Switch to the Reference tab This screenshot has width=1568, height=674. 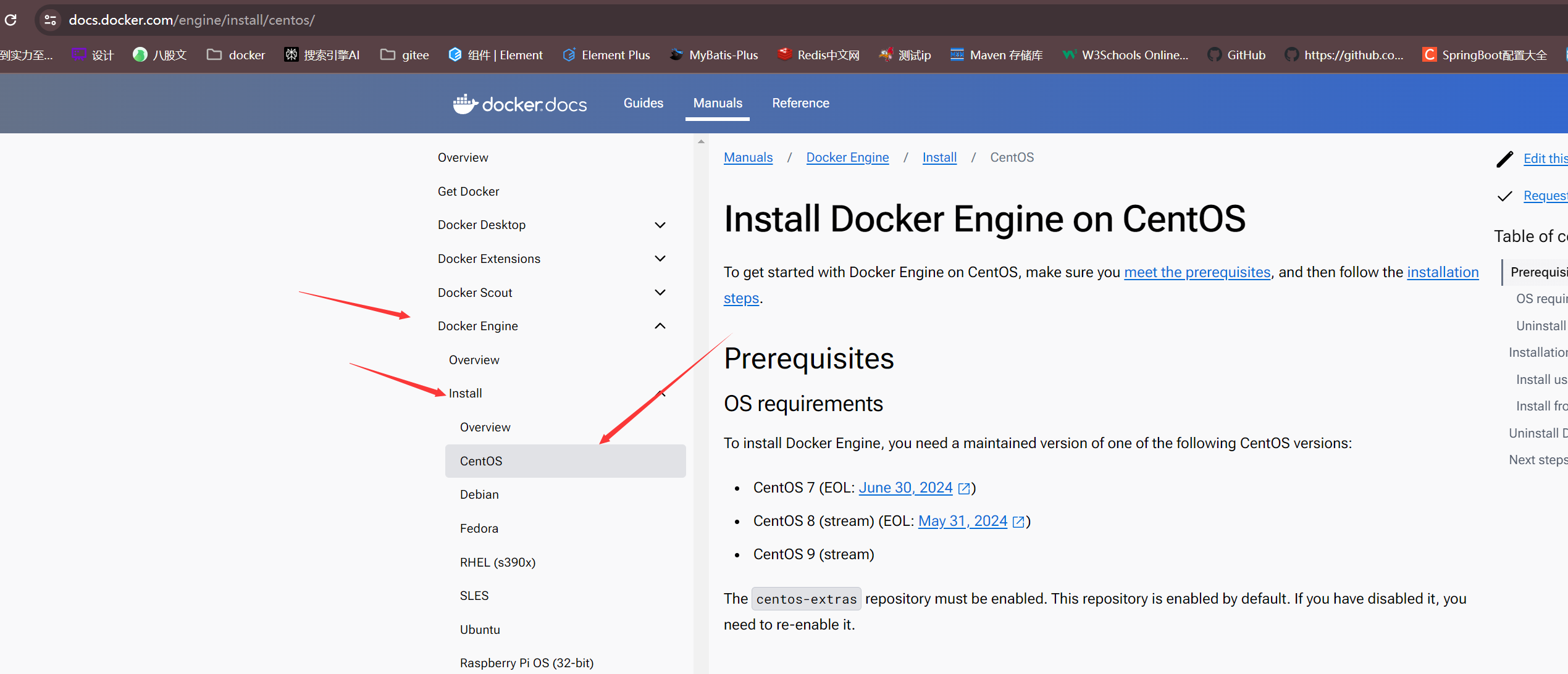[800, 103]
